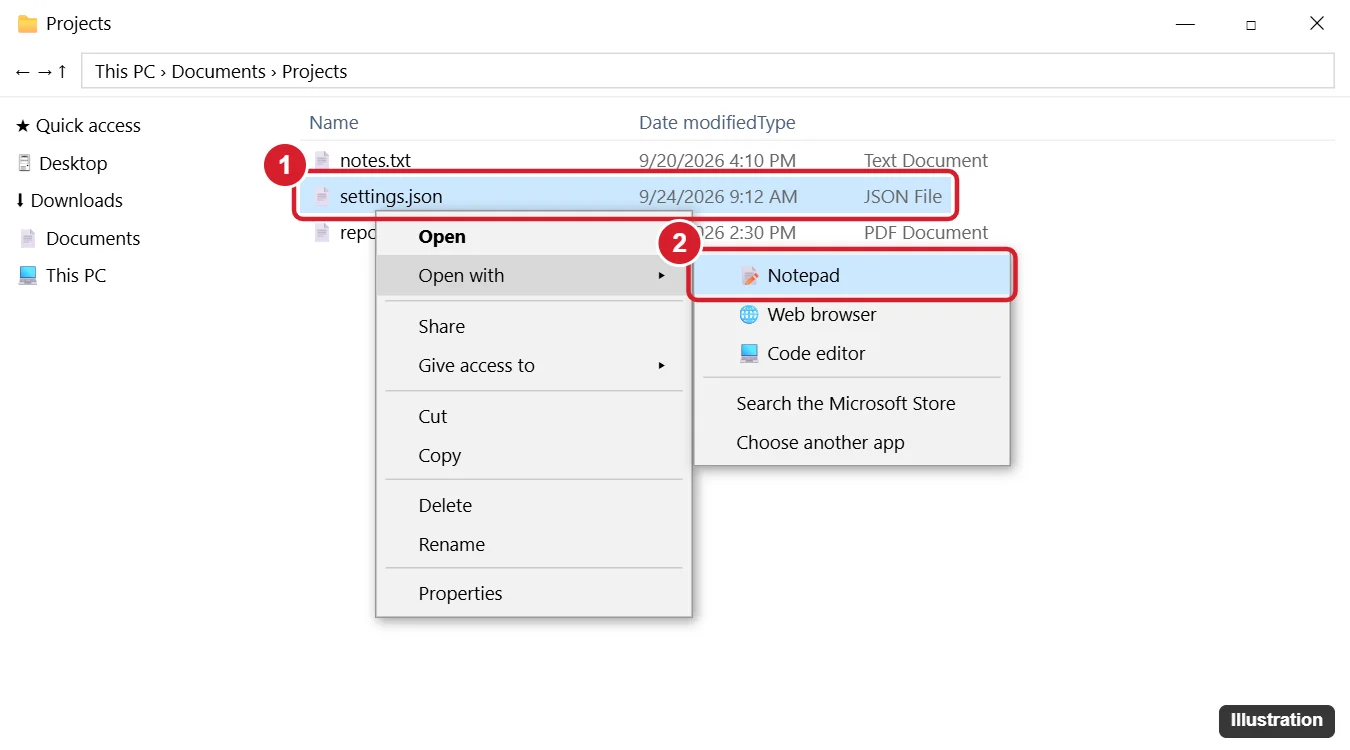The image size is (1350, 750).
Task: Expand the Open with submenu arrow
Action: click(661, 275)
